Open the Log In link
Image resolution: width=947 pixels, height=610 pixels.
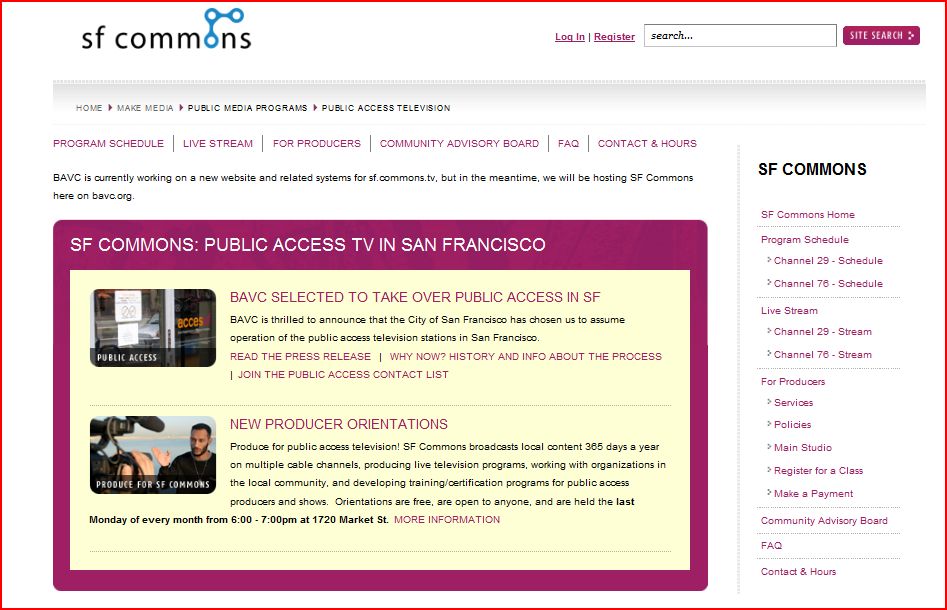click(570, 37)
